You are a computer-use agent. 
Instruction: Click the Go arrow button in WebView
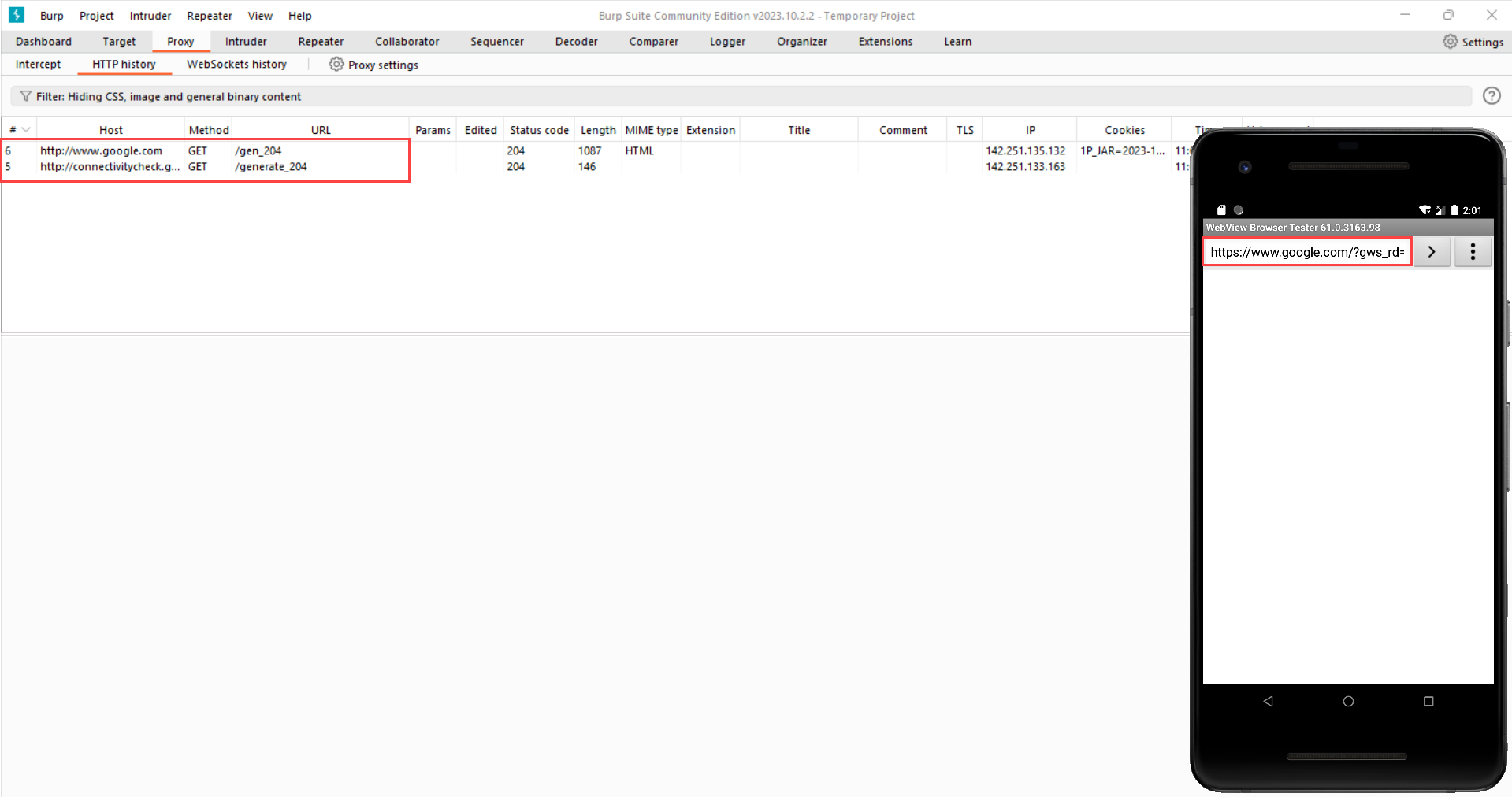click(1432, 252)
